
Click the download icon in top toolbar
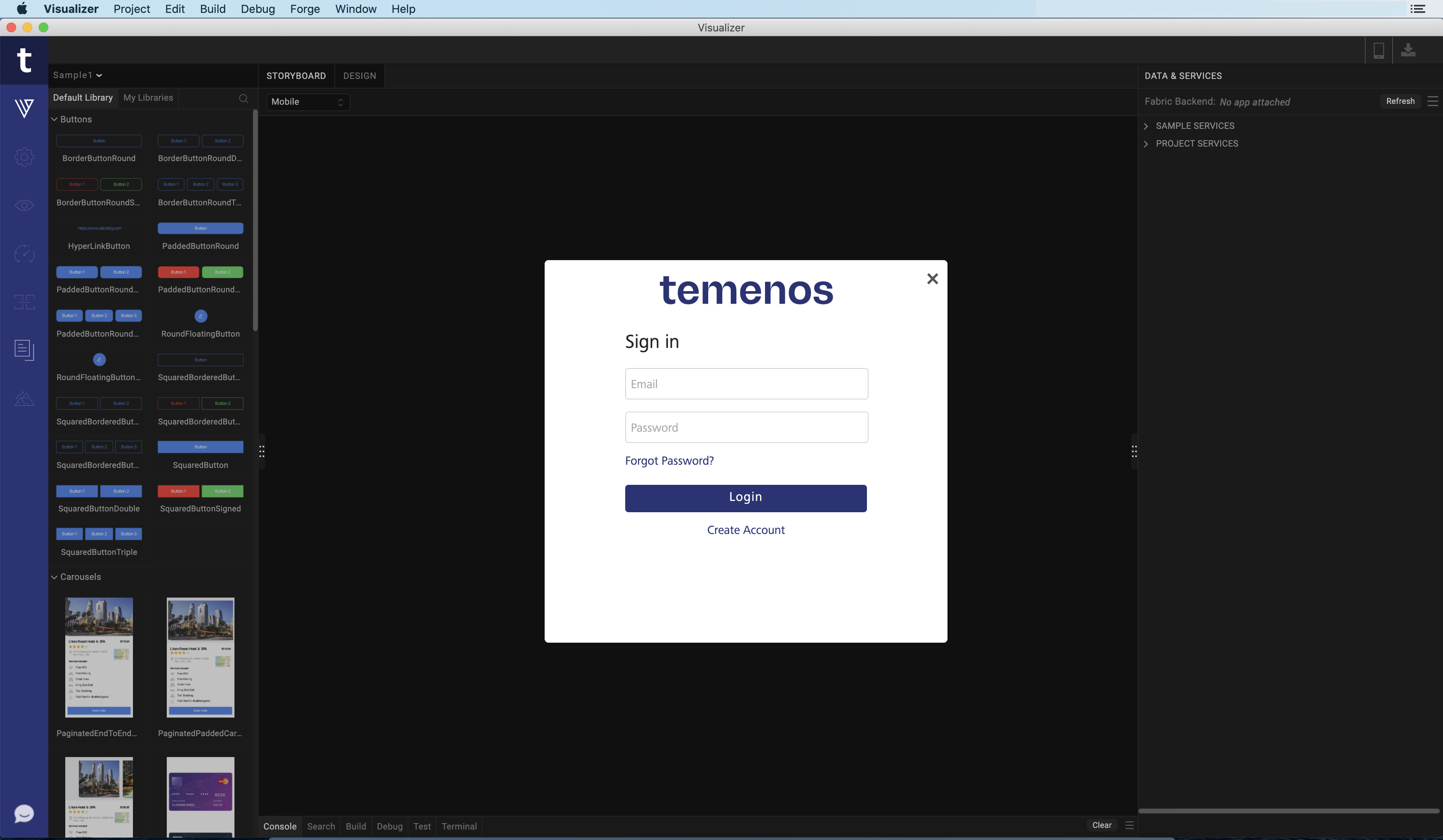(x=1408, y=50)
